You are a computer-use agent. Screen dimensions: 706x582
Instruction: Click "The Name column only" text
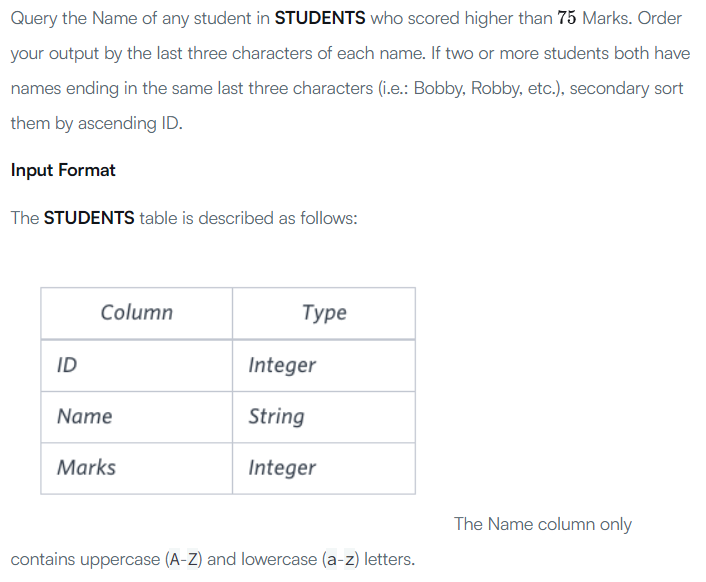(543, 524)
